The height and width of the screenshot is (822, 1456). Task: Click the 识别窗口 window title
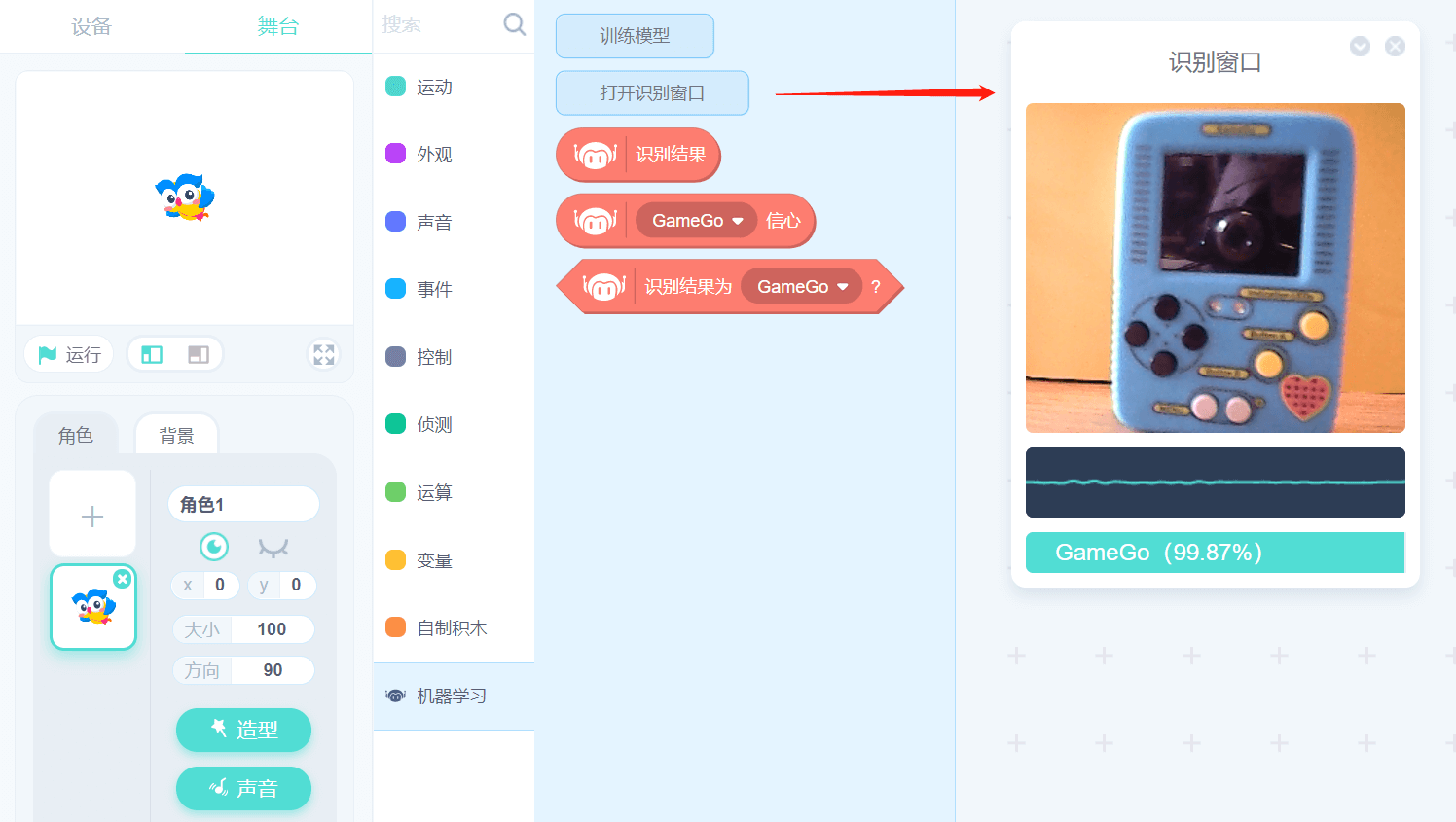tap(1215, 62)
